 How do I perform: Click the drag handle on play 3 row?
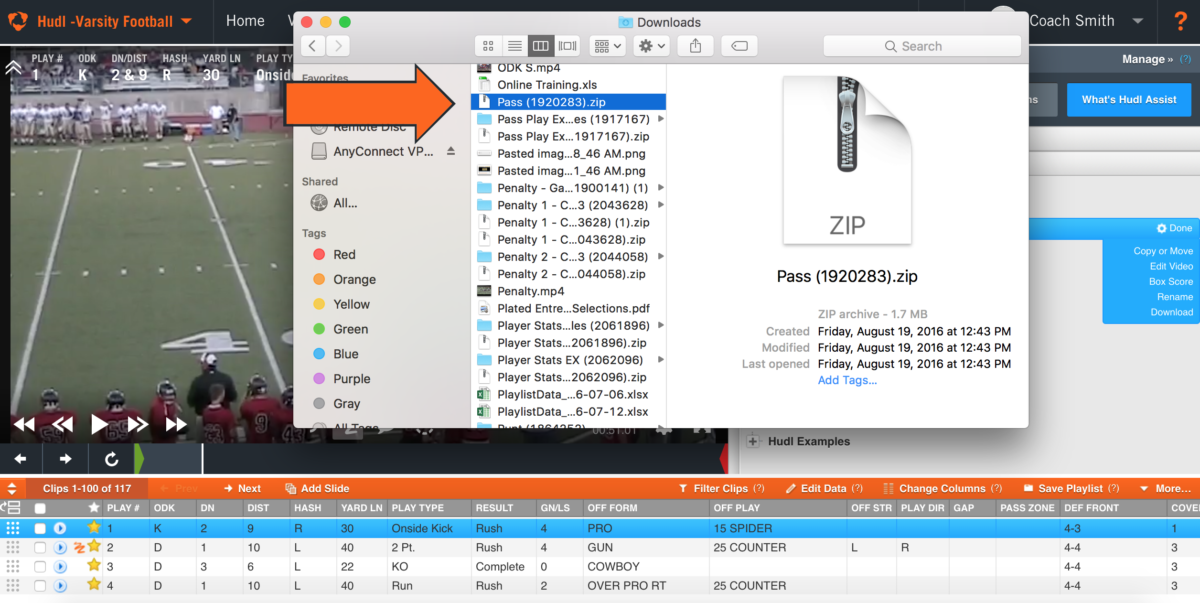tap(12, 567)
